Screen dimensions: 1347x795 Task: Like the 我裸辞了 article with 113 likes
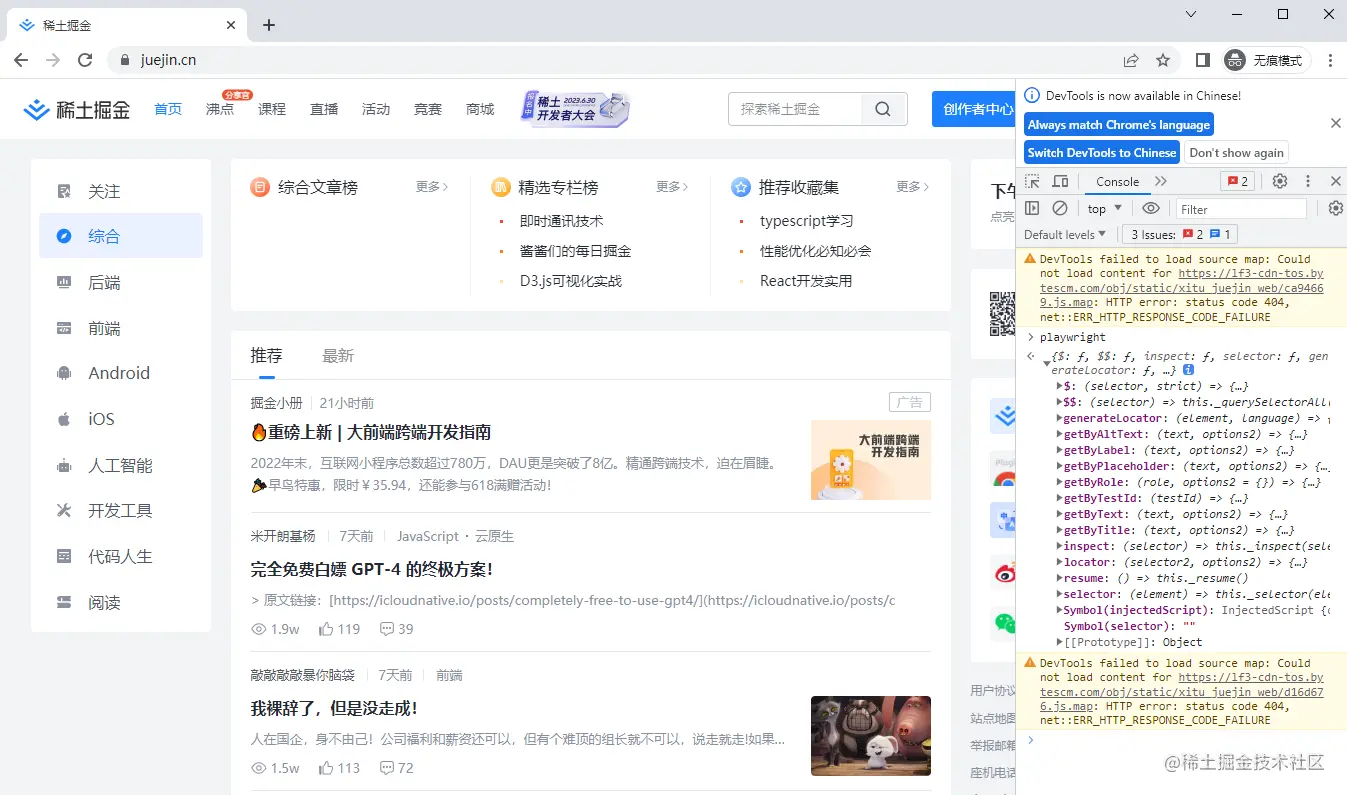point(339,768)
